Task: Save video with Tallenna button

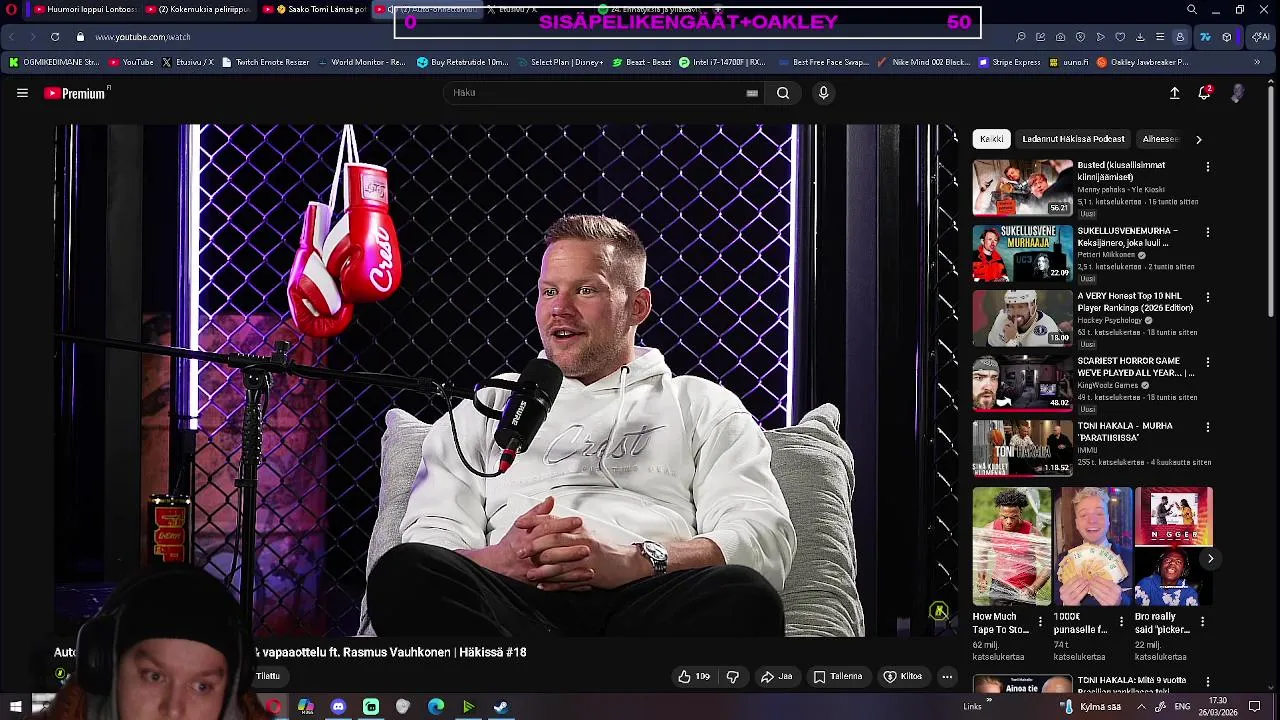Action: coord(838,677)
